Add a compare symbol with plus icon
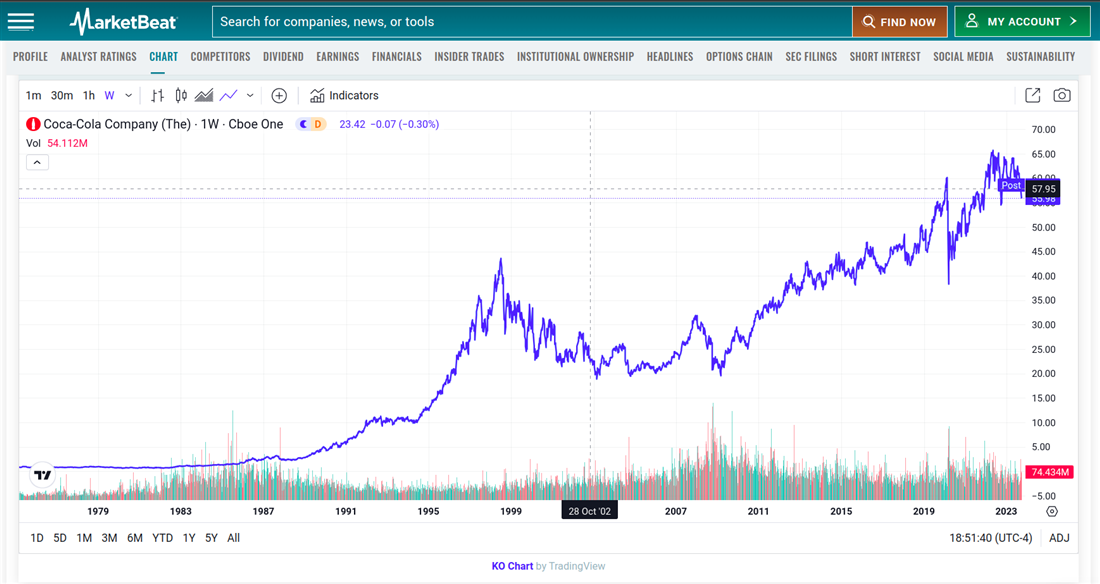 [279, 95]
